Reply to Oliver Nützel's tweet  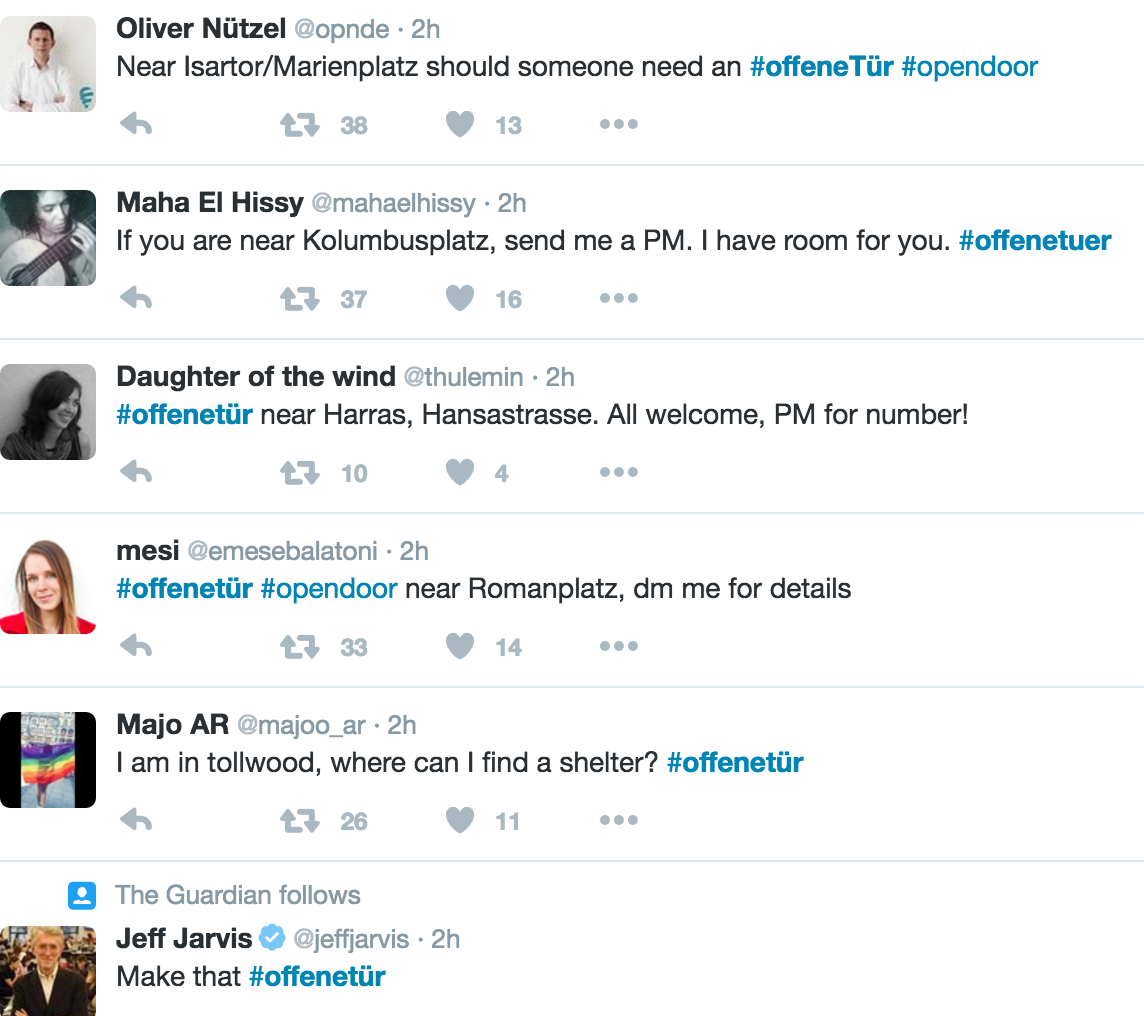point(135,125)
